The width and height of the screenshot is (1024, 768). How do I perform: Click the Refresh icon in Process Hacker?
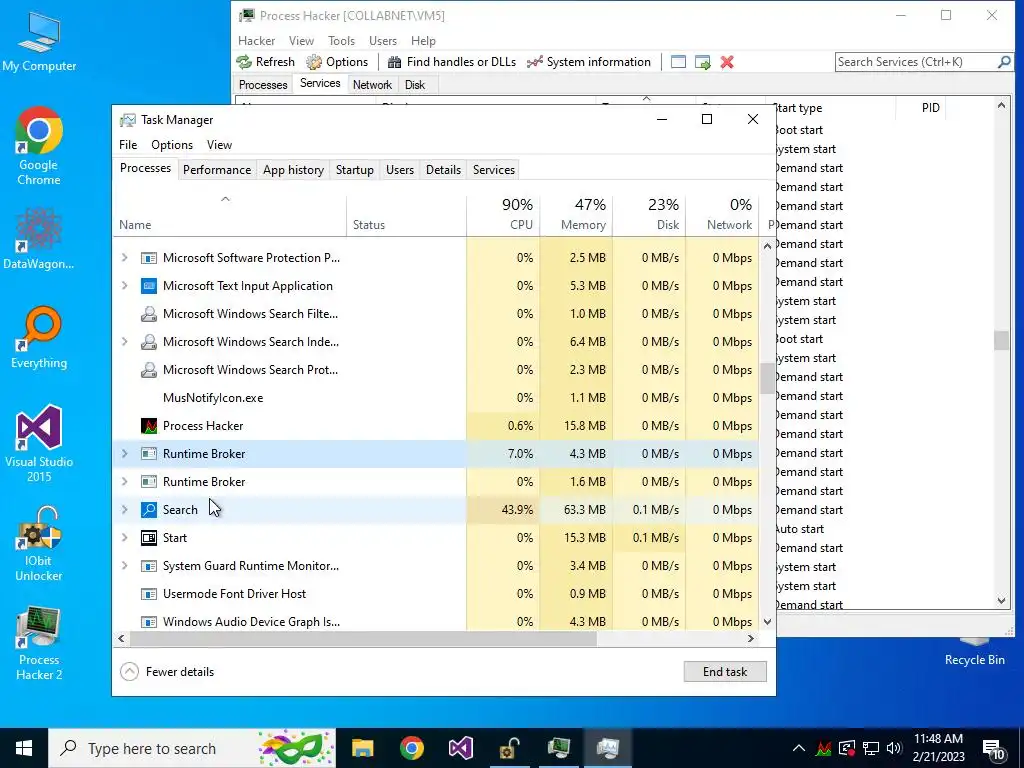(x=244, y=62)
